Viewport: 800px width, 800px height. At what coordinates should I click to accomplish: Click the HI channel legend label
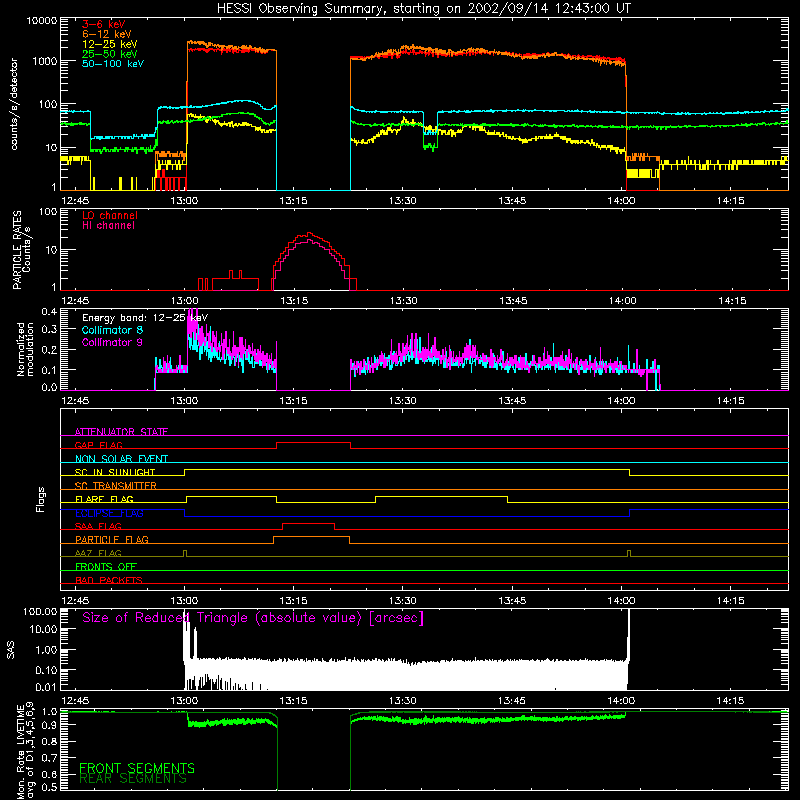click(108, 225)
